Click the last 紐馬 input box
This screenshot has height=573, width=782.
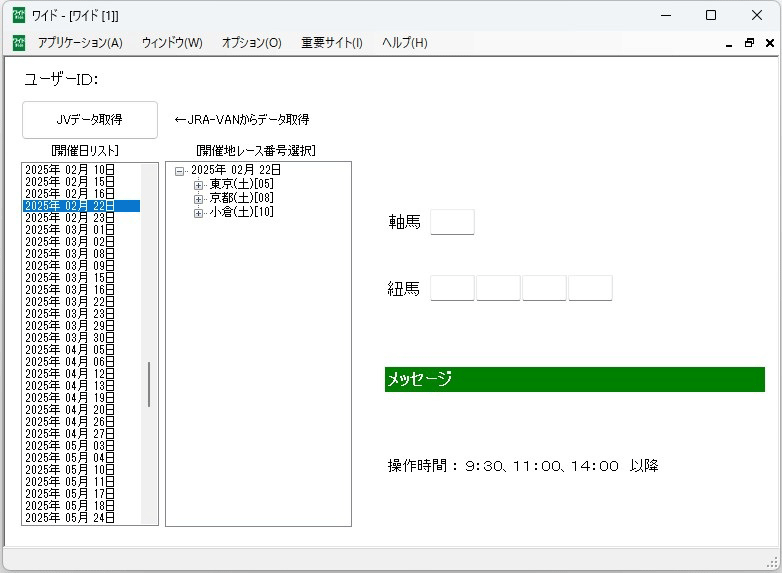point(590,289)
